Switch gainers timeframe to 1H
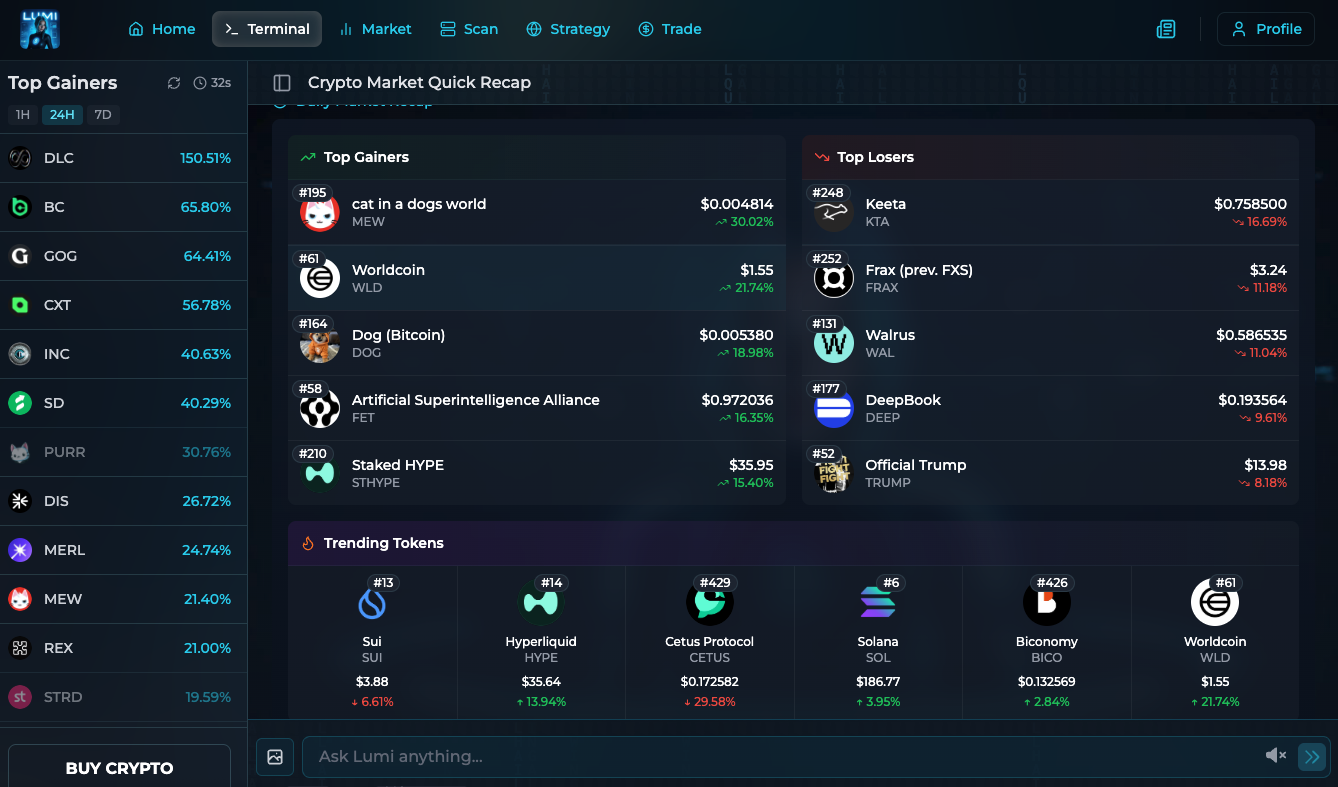This screenshot has width=1338, height=787. coord(23,115)
